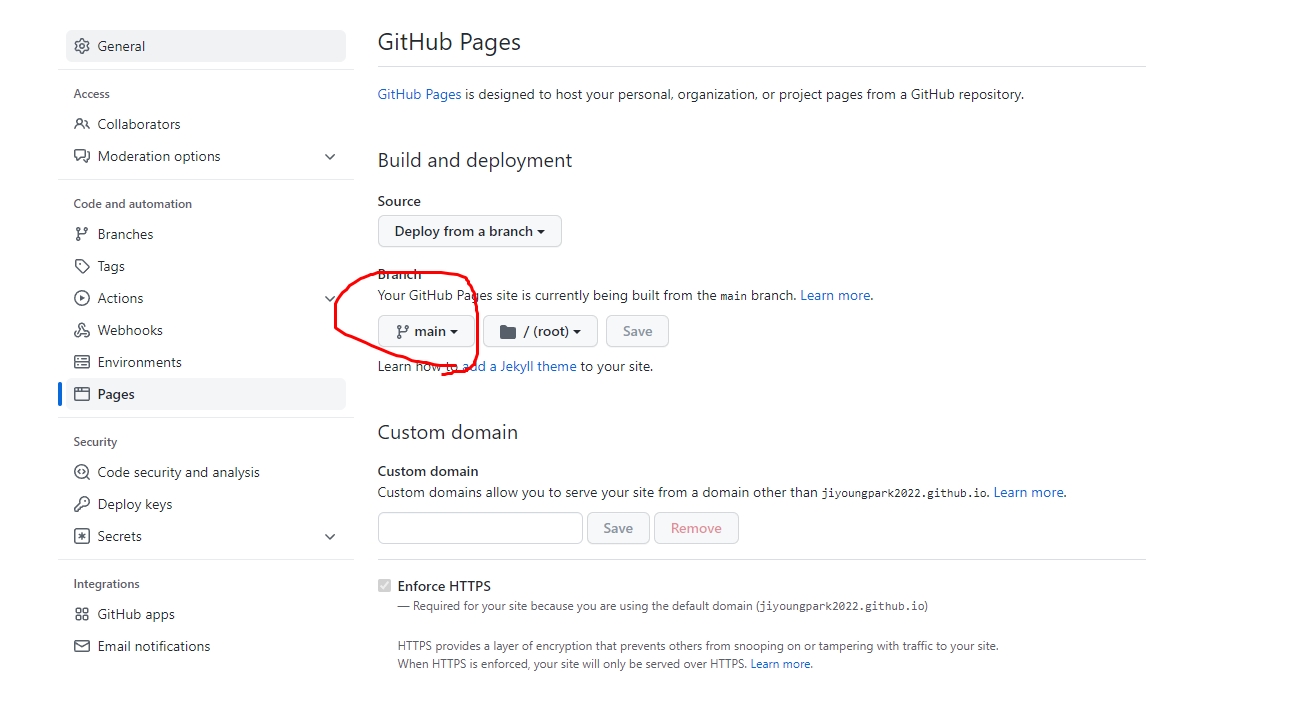Image resolution: width=1303 pixels, height=708 pixels.
Task: Click the codescan icon beside Code security
Action: coord(82,472)
